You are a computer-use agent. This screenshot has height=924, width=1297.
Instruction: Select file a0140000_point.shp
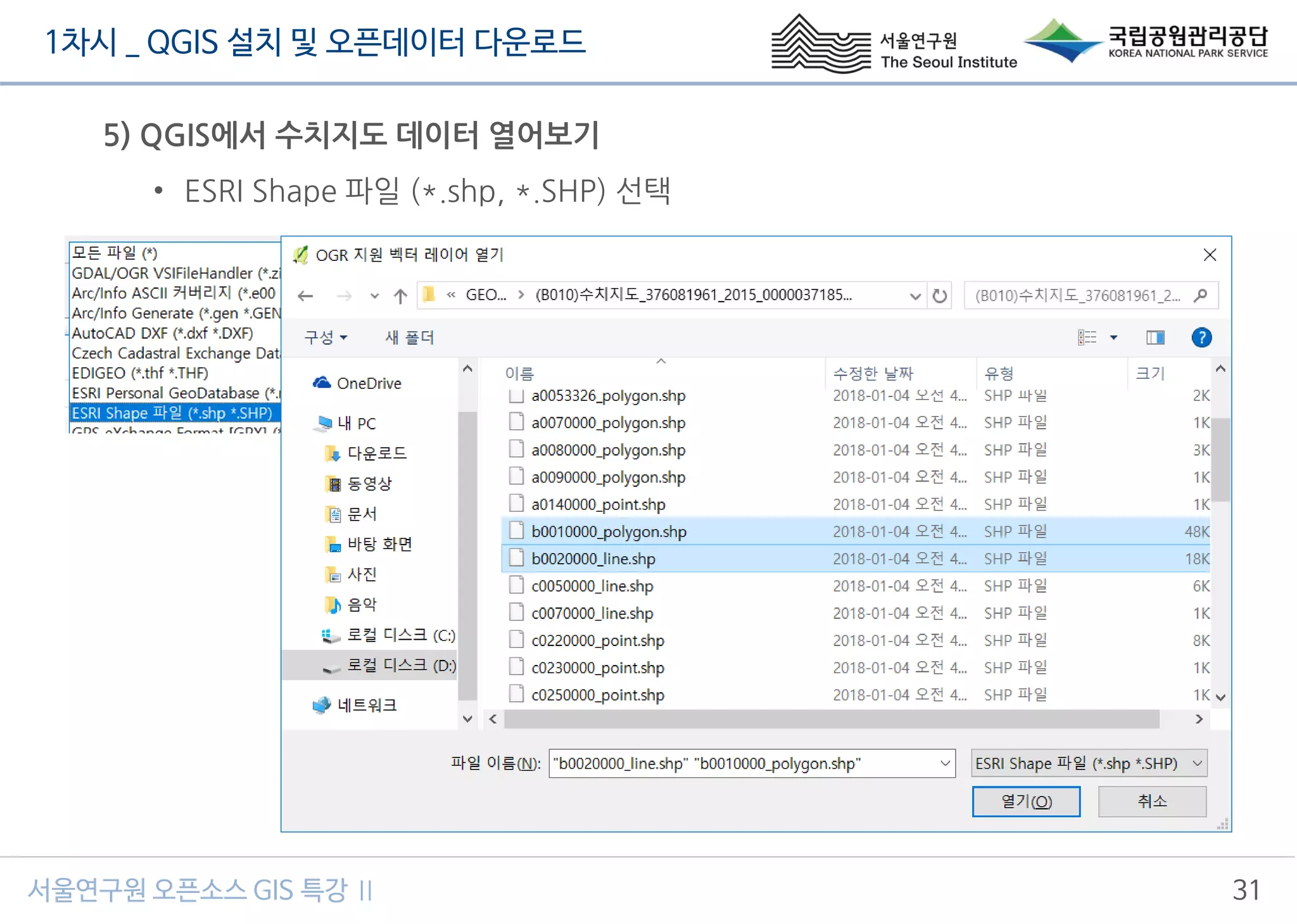[857, 504]
